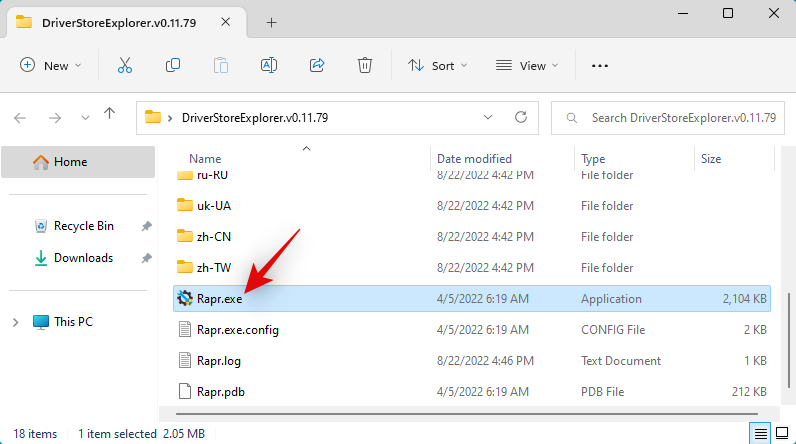Select the Rapr.exe.config file name
The height and width of the screenshot is (444, 796).
(238, 330)
